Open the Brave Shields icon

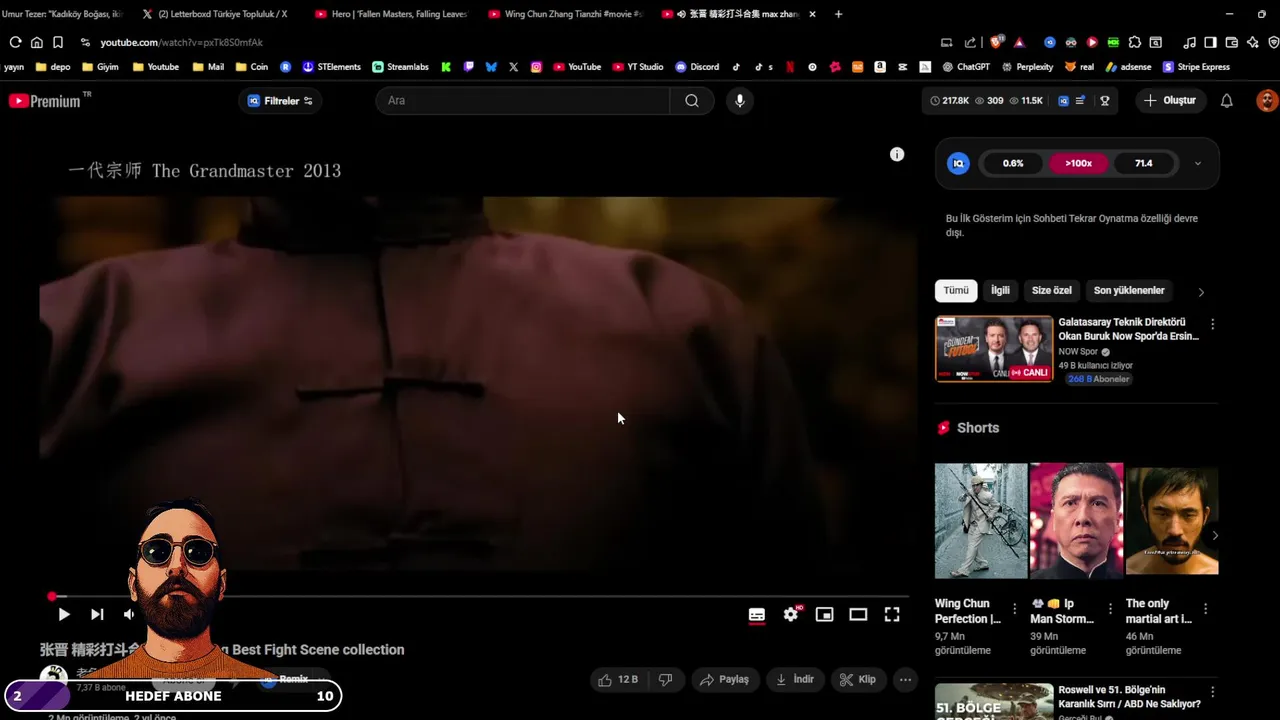coord(997,42)
